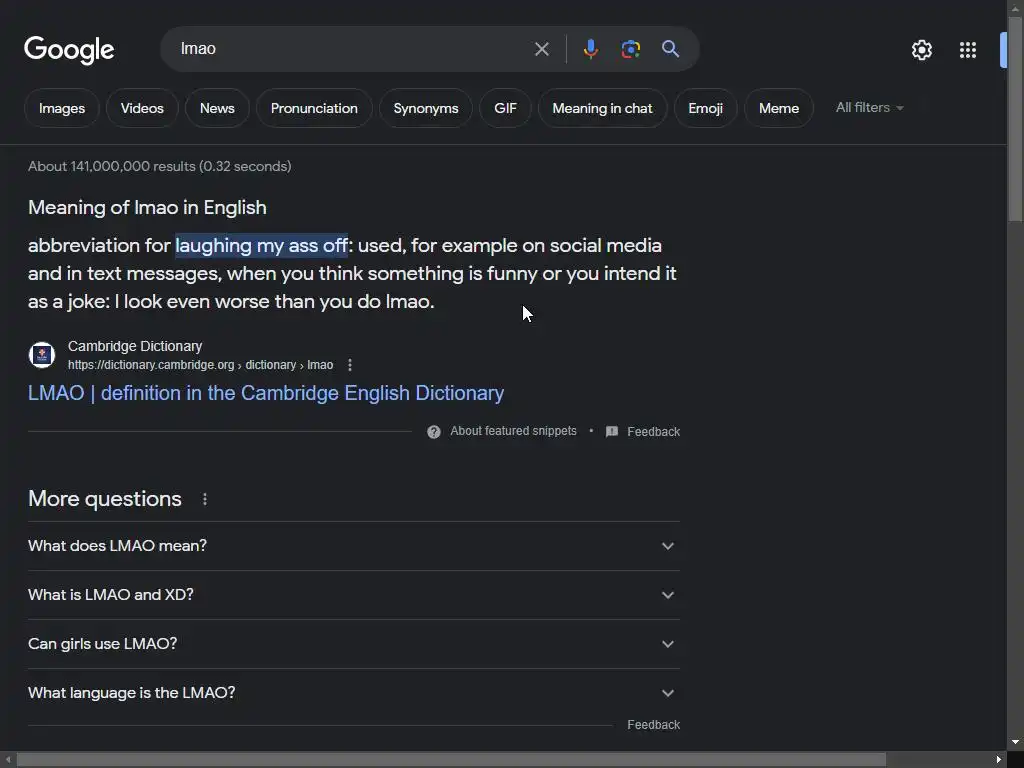Select the Meme chip
The height and width of the screenshot is (768, 1024).
coord(778,108)
